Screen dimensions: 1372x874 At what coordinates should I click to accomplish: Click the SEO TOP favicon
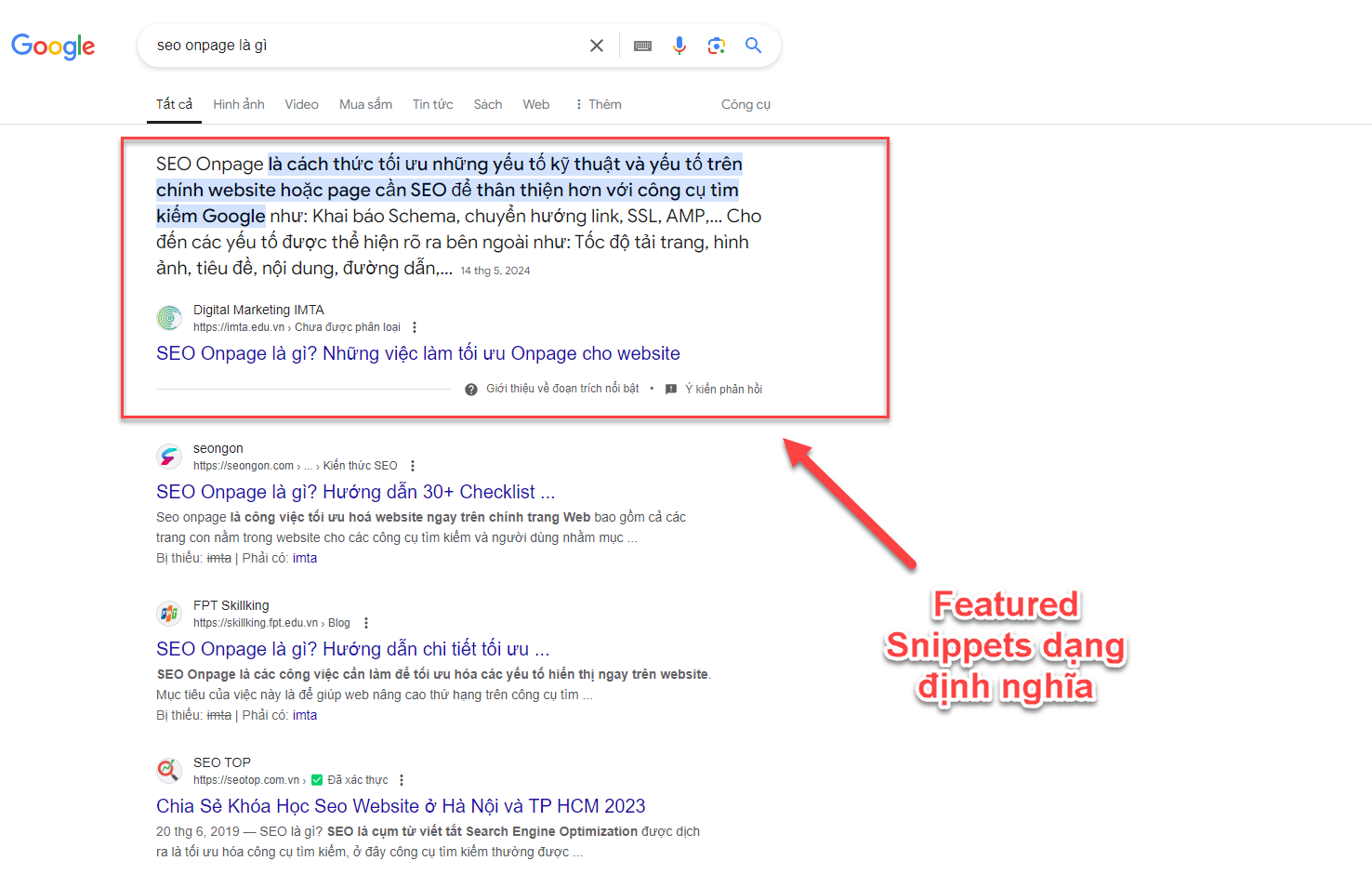(x=169, y=771)
